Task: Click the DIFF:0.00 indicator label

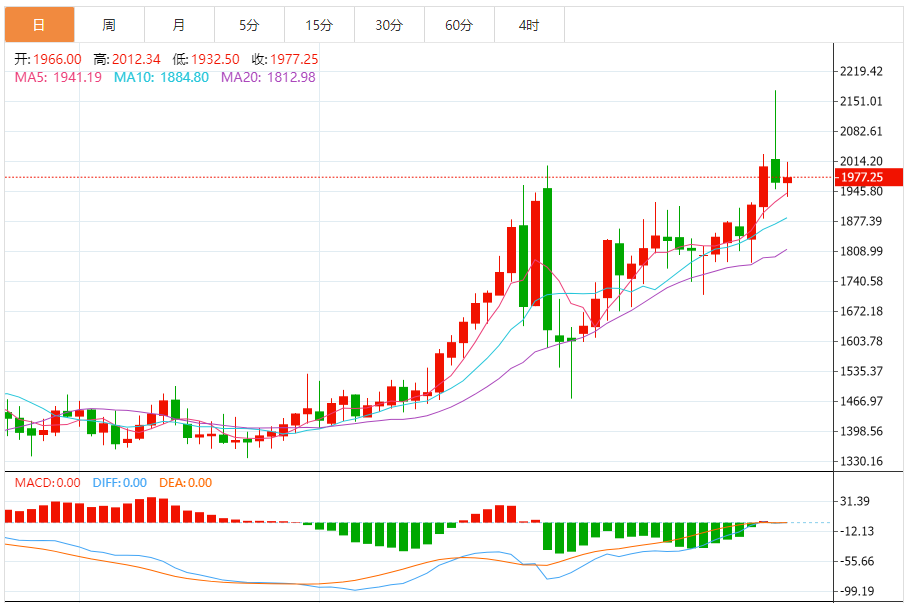Action: tap(119, 483)
